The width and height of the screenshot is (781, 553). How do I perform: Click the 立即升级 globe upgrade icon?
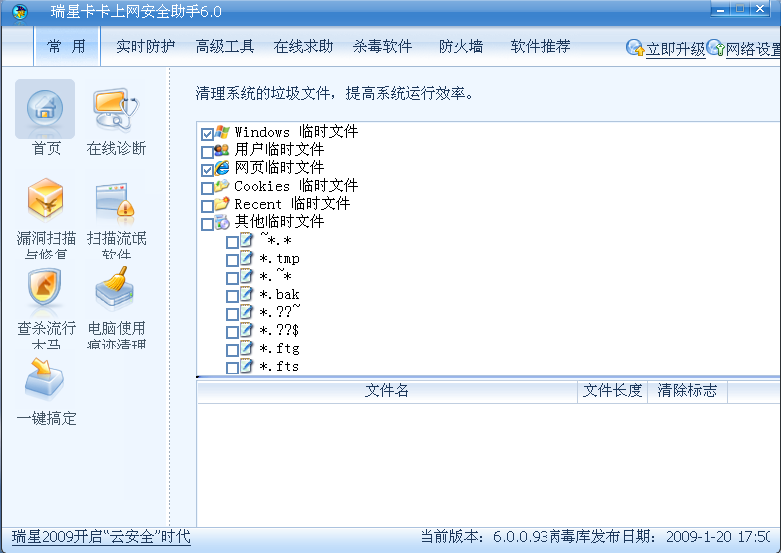point(635,48)
